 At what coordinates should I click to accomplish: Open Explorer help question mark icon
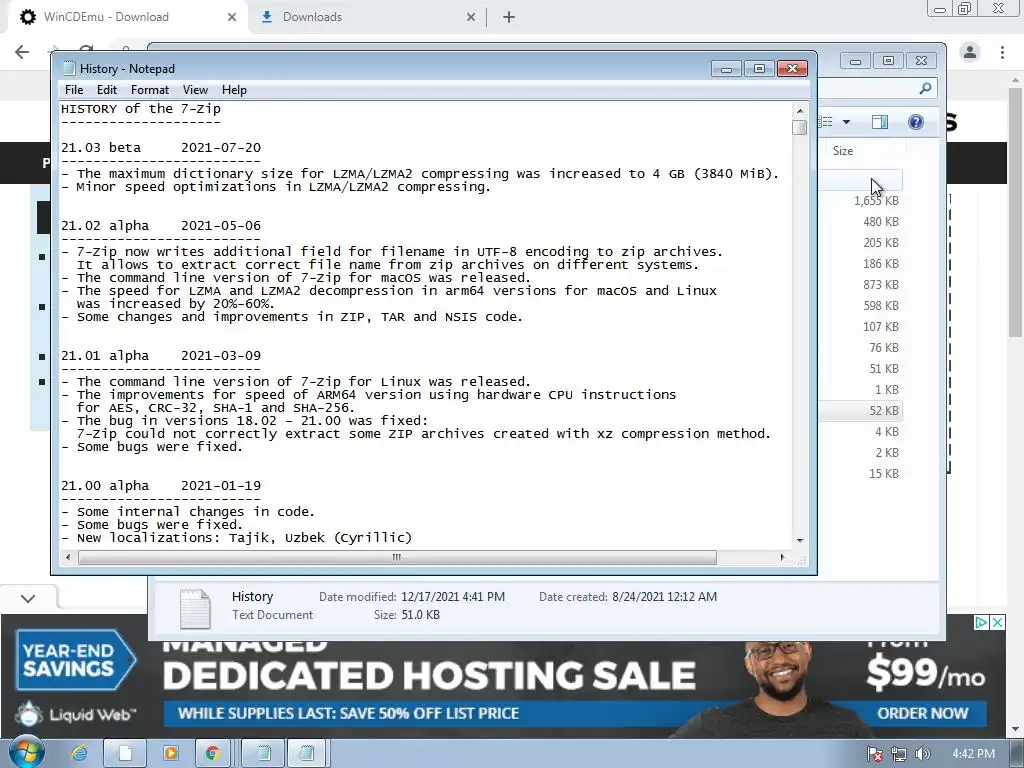click(916, 122)
